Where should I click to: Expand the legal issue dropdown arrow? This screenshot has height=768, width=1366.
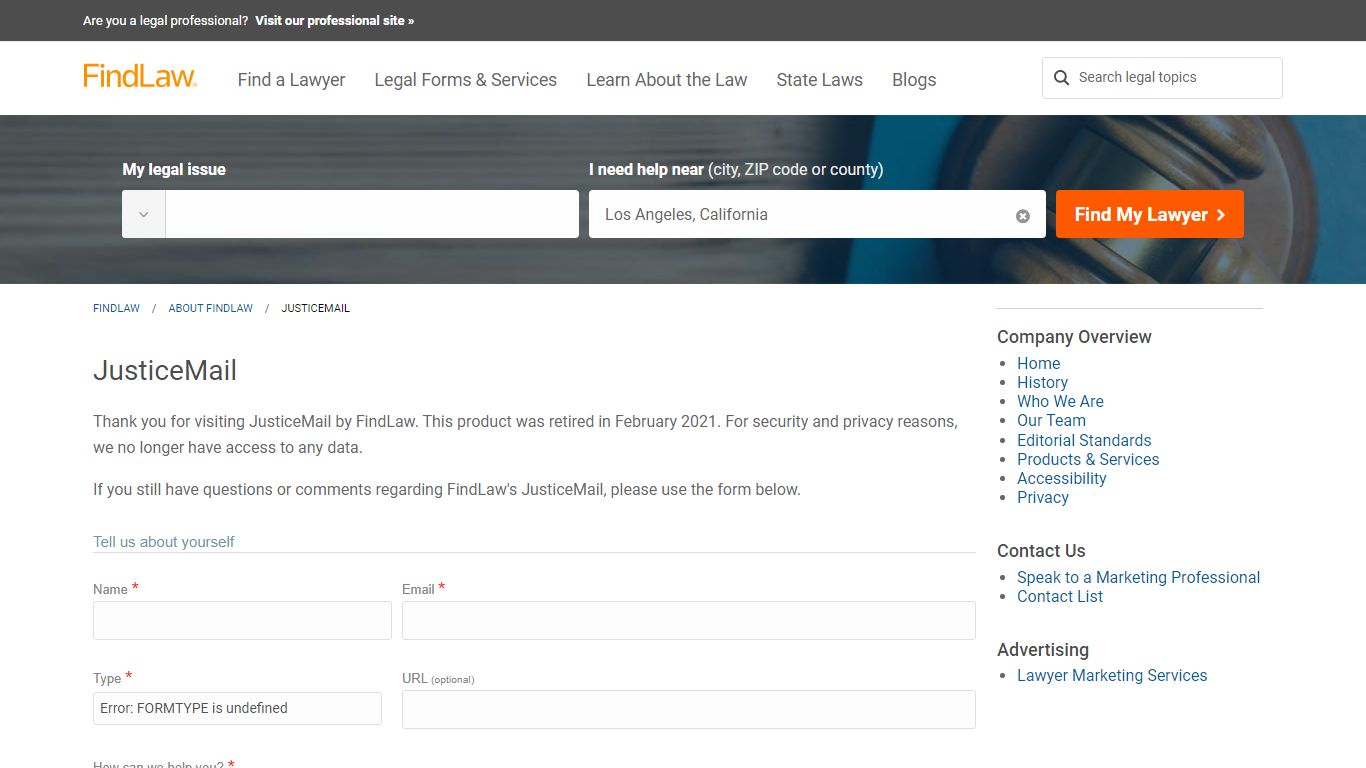[x=144, y=214]
